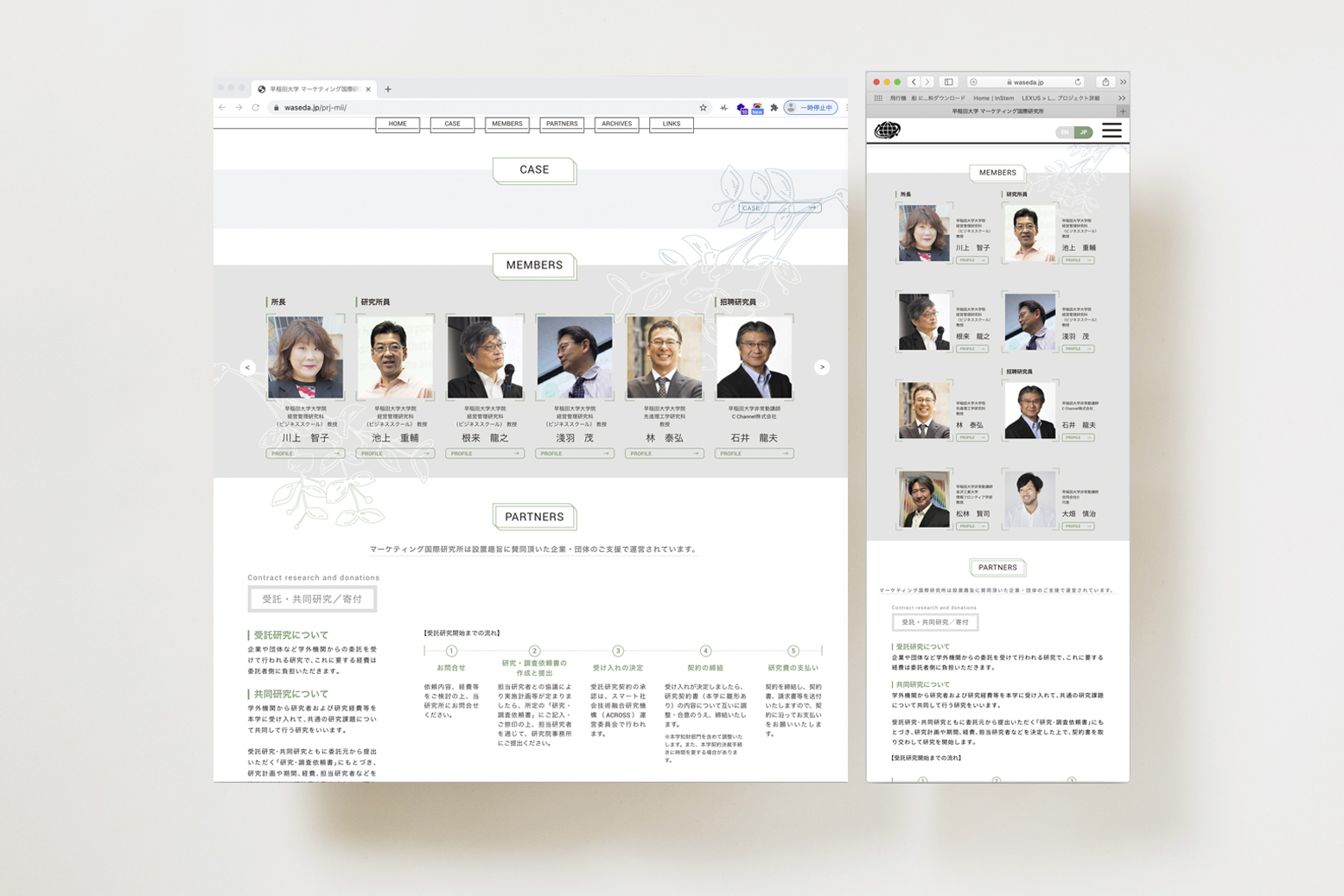
Task: Open 根来 龍之's PROFILE button in the Chrome window
Action: coord(485,454)
